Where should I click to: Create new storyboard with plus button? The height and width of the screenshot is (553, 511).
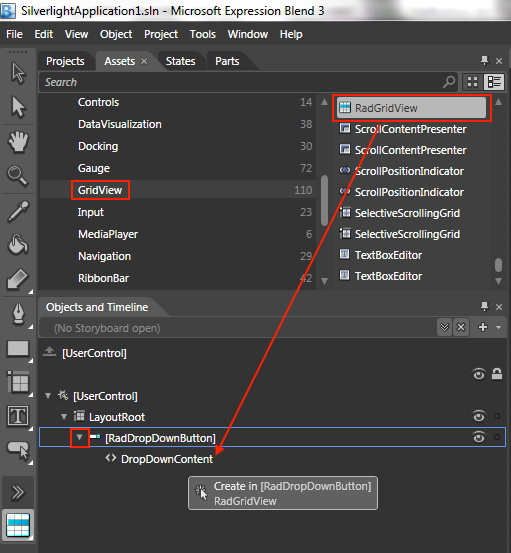click(x=483, y=327)
